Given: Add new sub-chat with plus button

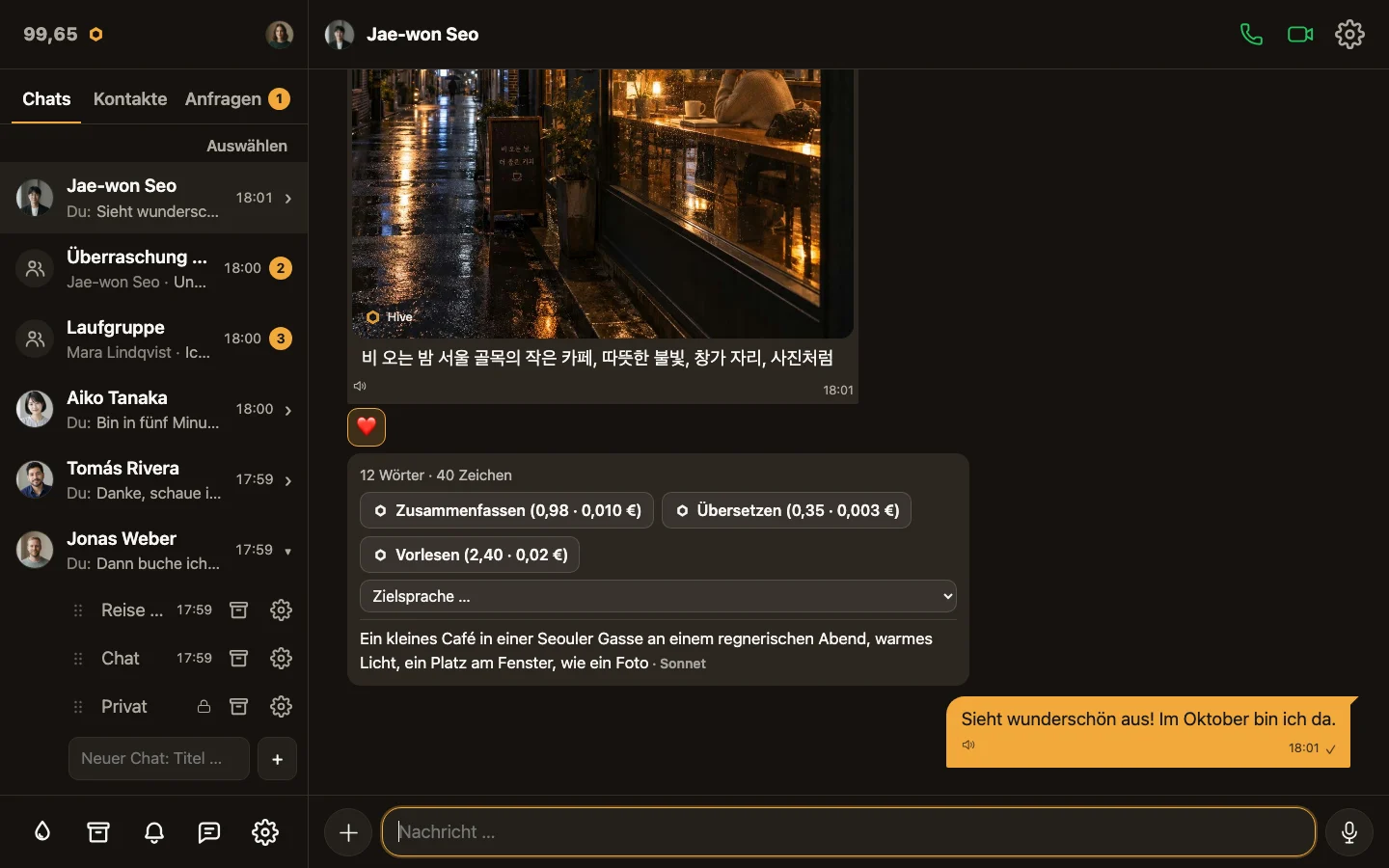Looking at the screenshot, I should tap(278, 759).
